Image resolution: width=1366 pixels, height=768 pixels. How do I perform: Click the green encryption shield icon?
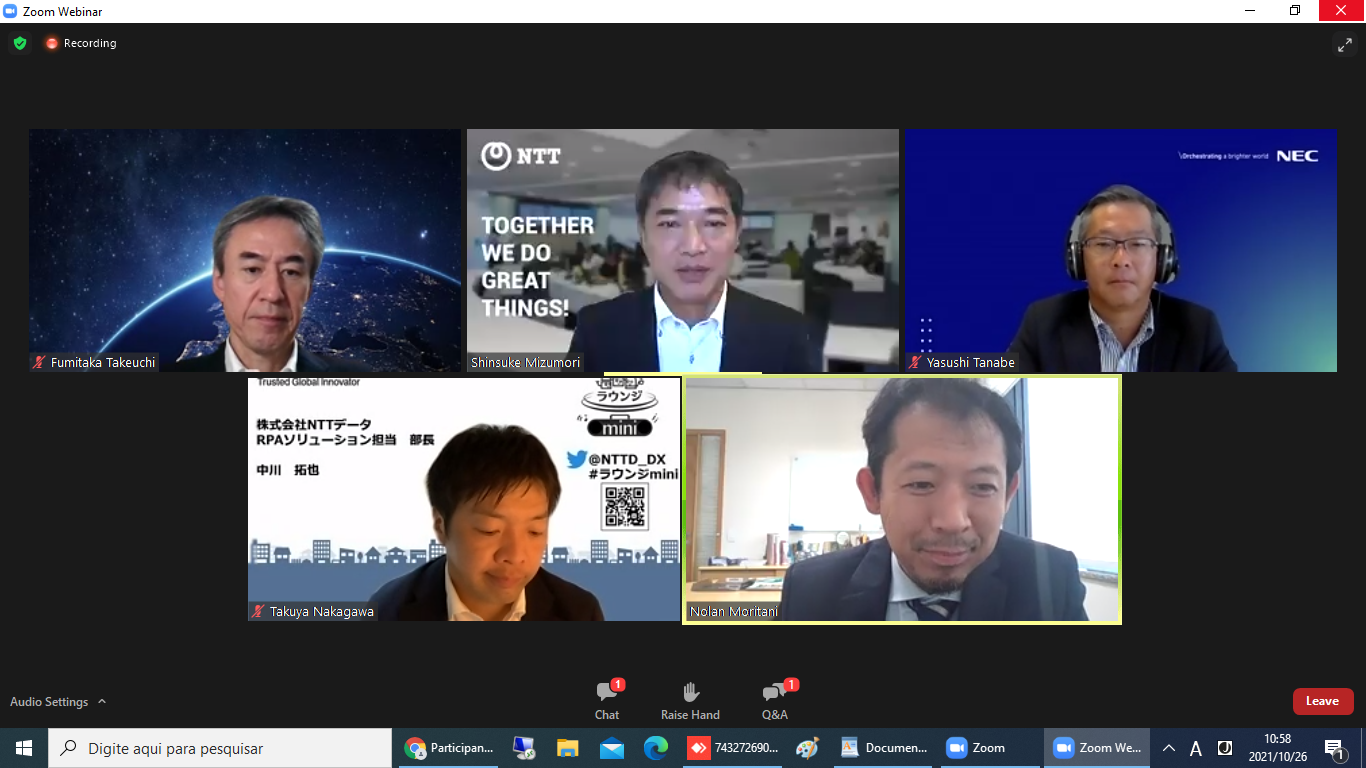click(20, 43)
